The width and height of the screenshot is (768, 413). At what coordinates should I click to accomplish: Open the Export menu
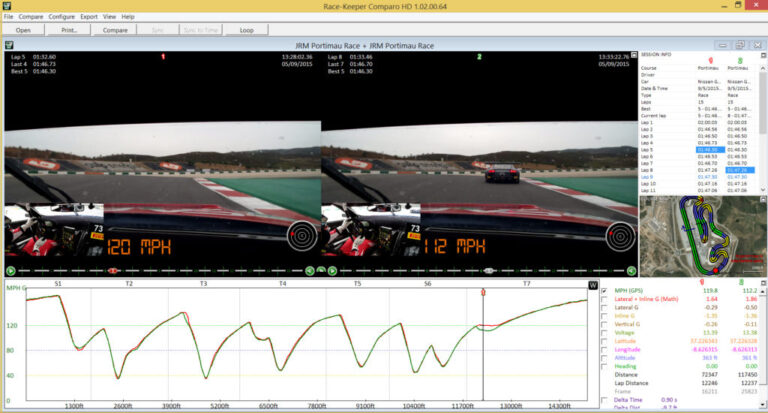click(89, 17)
